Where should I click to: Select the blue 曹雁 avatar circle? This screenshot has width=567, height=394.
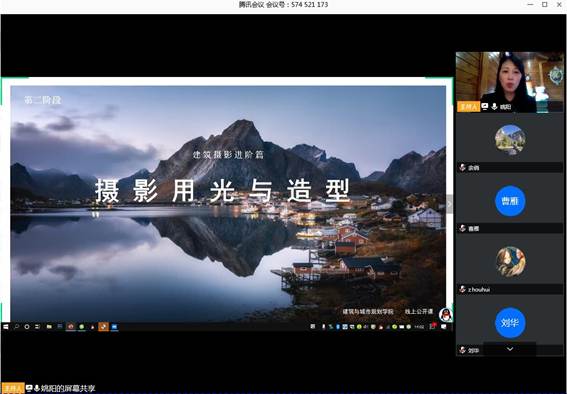[510, 201]
